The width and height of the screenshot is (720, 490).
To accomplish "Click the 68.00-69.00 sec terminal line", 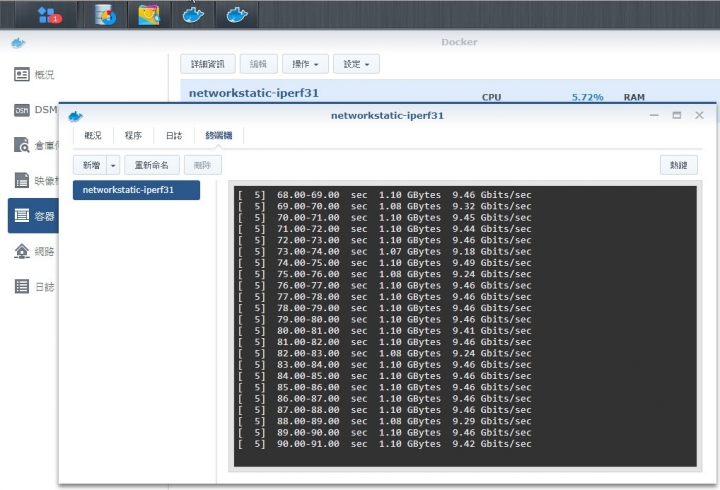I will point(385,195).
